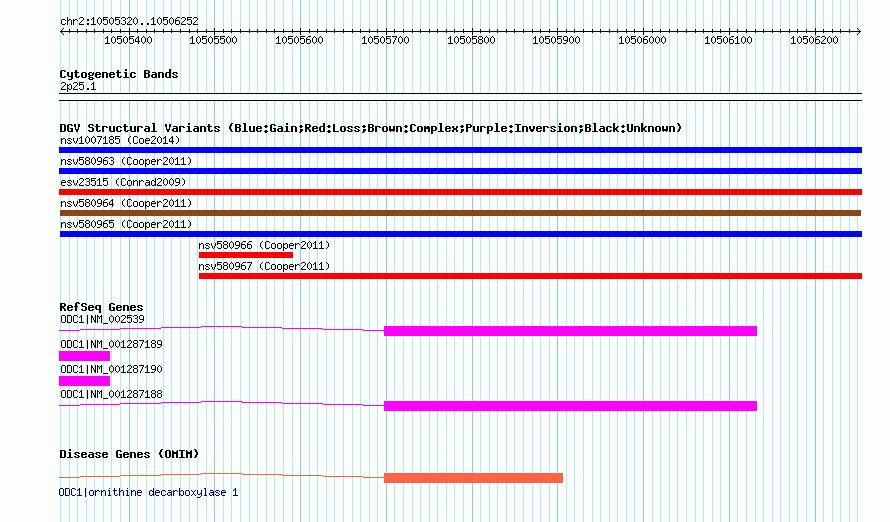The width and height of the screenshot is (890, 522).
Task: Click ruler position 10505700
Action: point(385,40)
